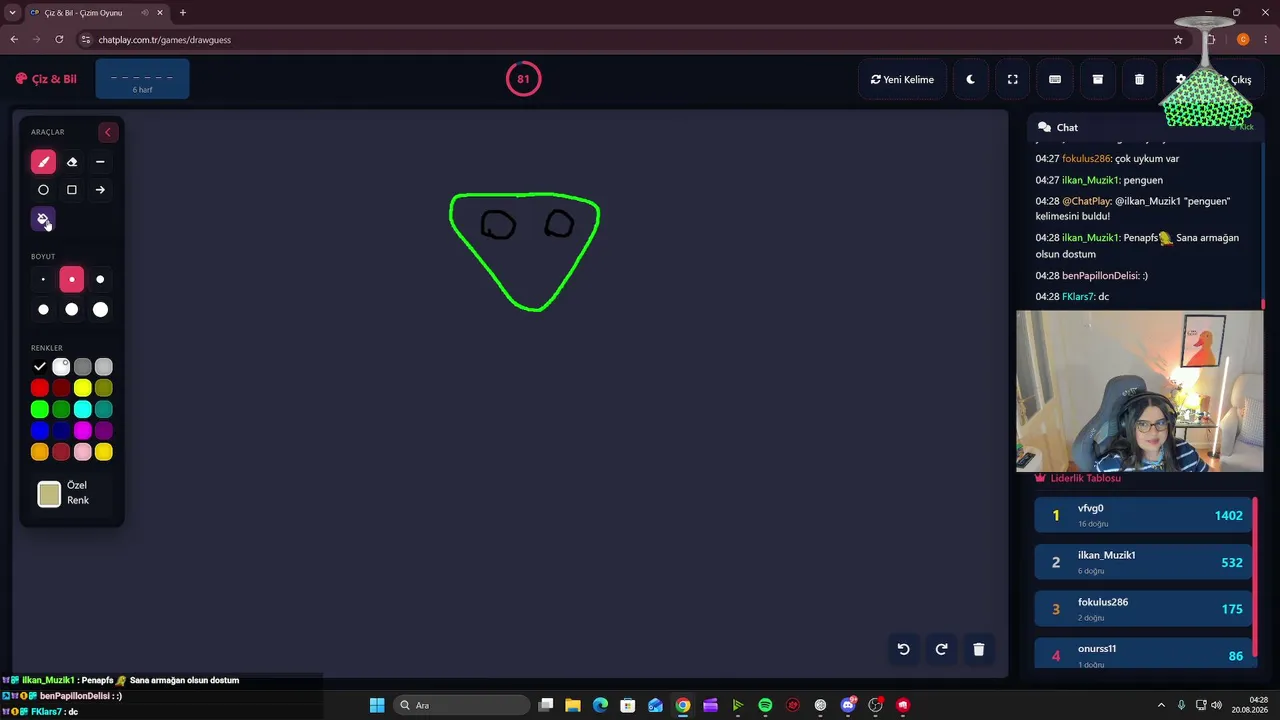Click the Çıkış exit button
Viewport: 1280px width, 720px height.
[1236, 79]
